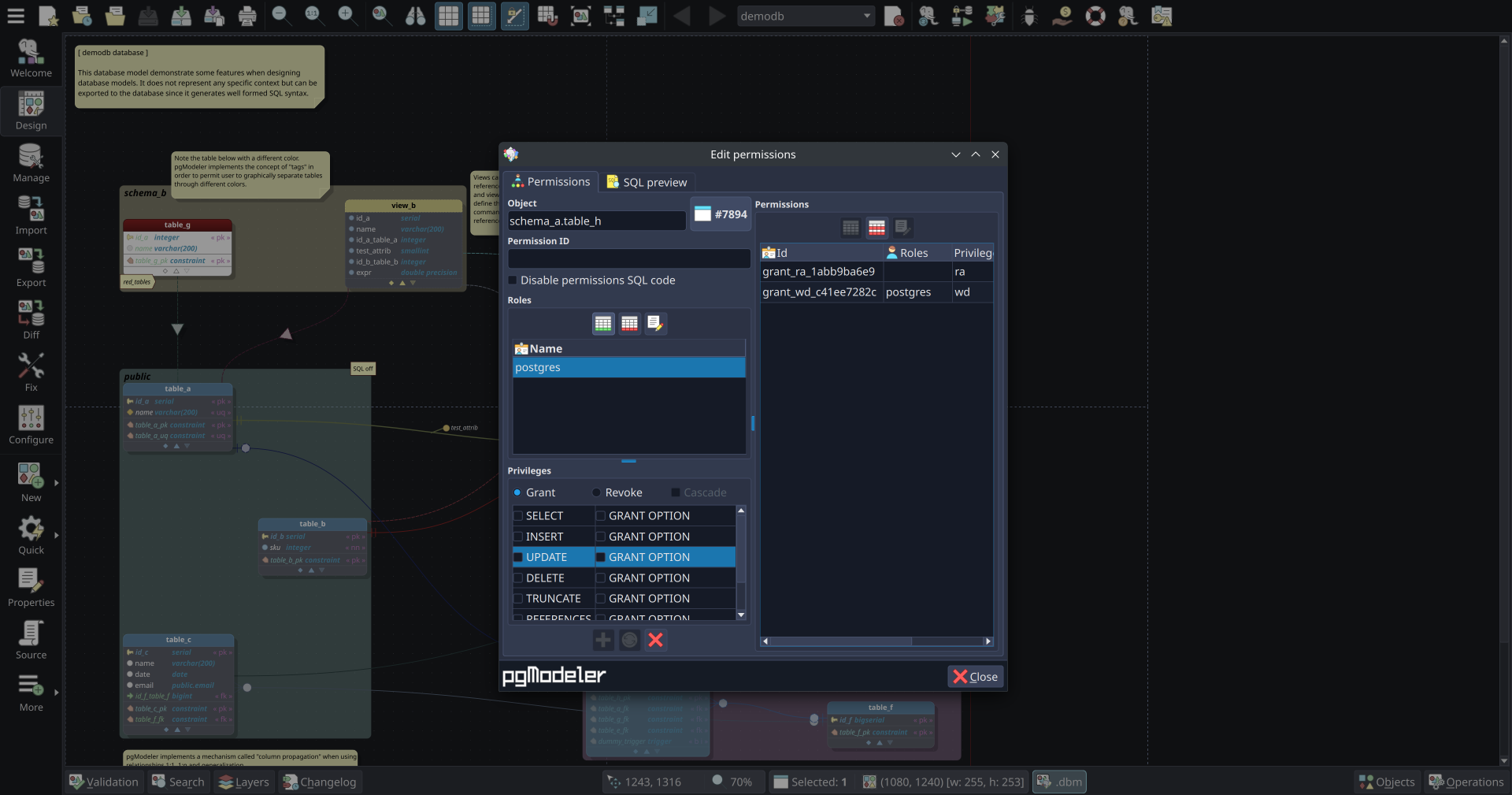Select the Zoom in tool on the toolbar
Viewport: 1512px width, 795px height.
(x=347, y=16)
